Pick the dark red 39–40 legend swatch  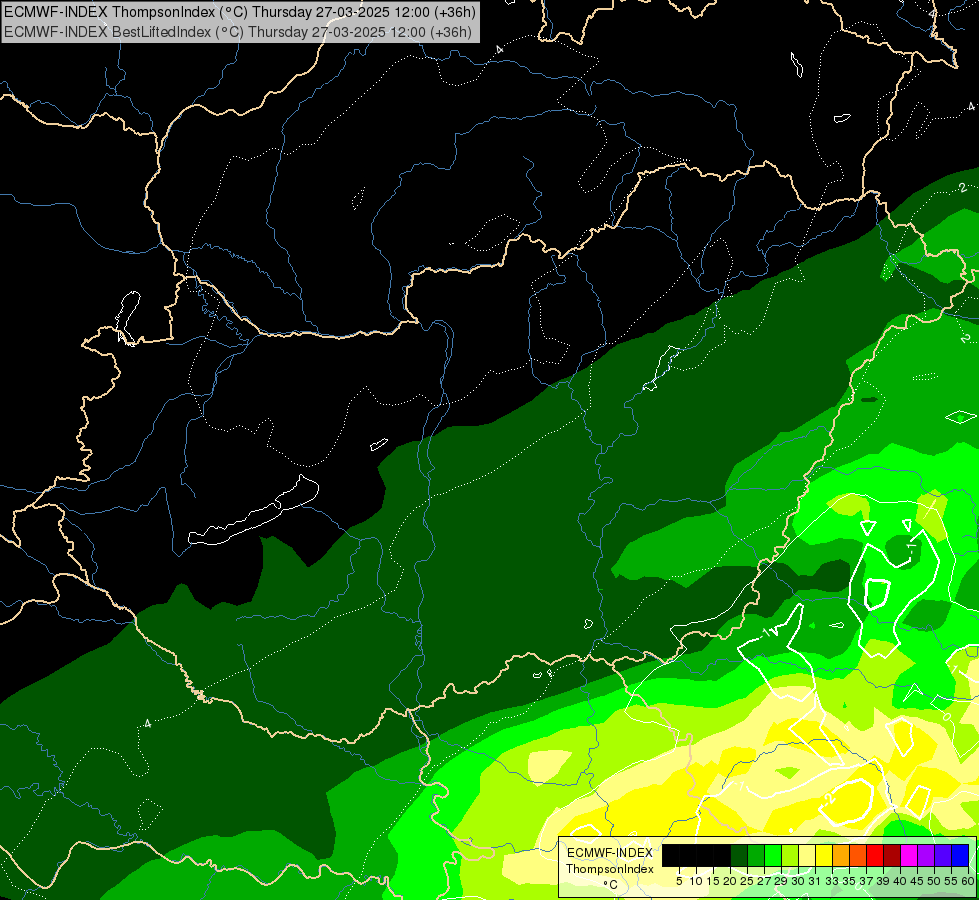pos(892,855)
